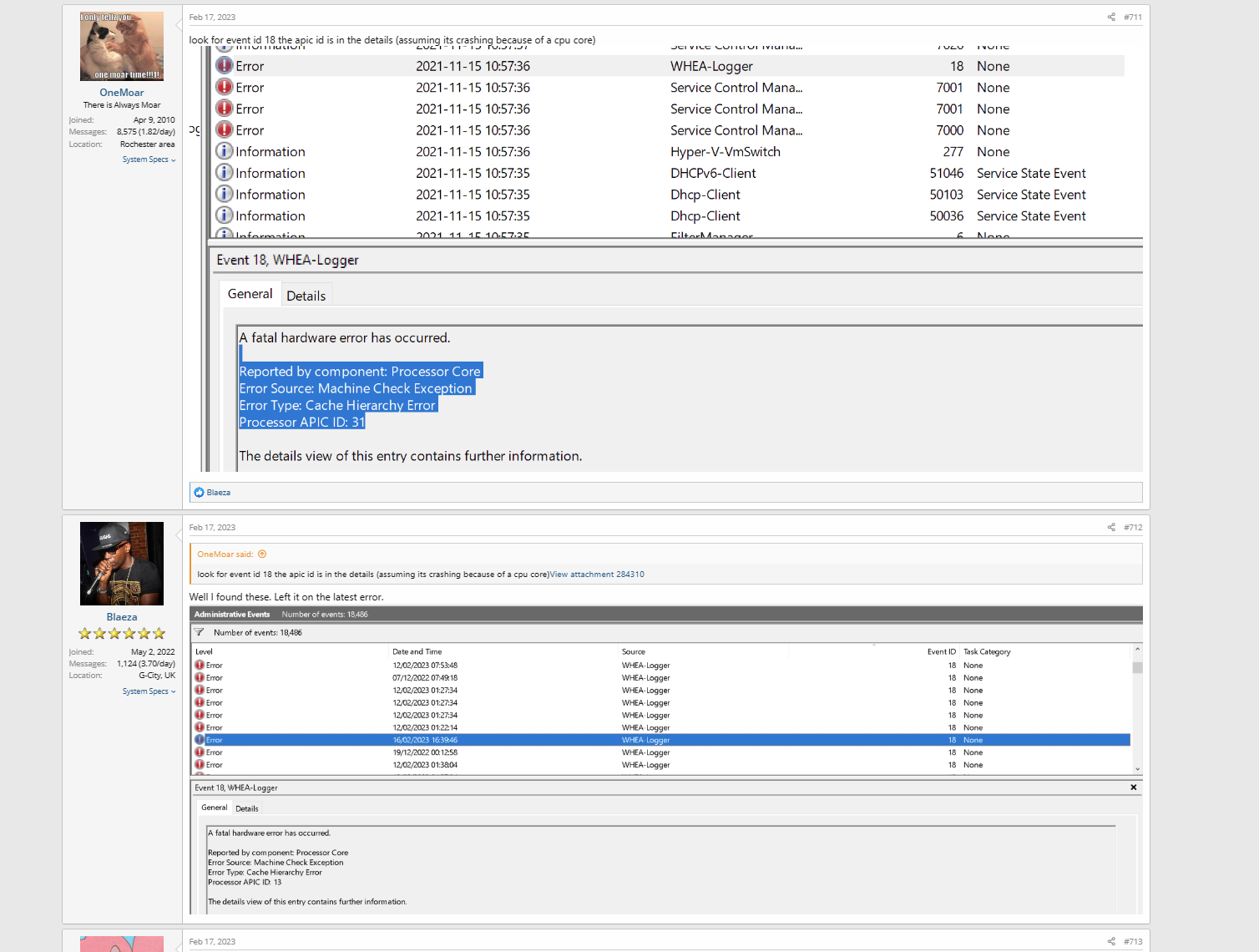Screen dimensions: 1259x952
Task: Click the information icon on the 50103 Dhcp-Client row
Action: [x=224, y=194]
